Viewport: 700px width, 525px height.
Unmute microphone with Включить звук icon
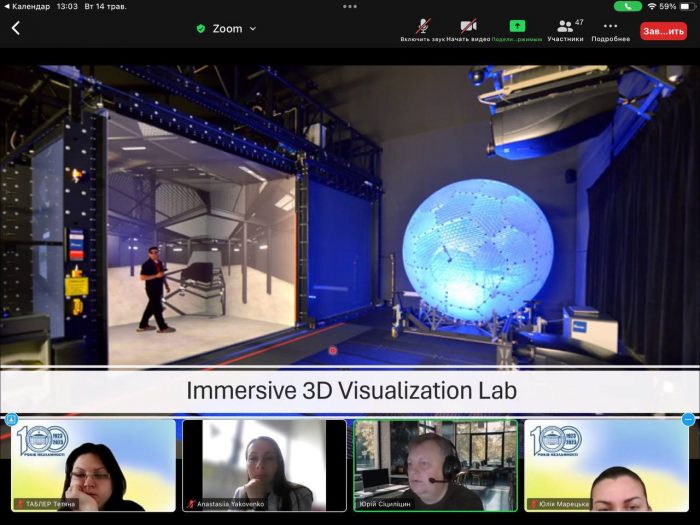point(422,27)
